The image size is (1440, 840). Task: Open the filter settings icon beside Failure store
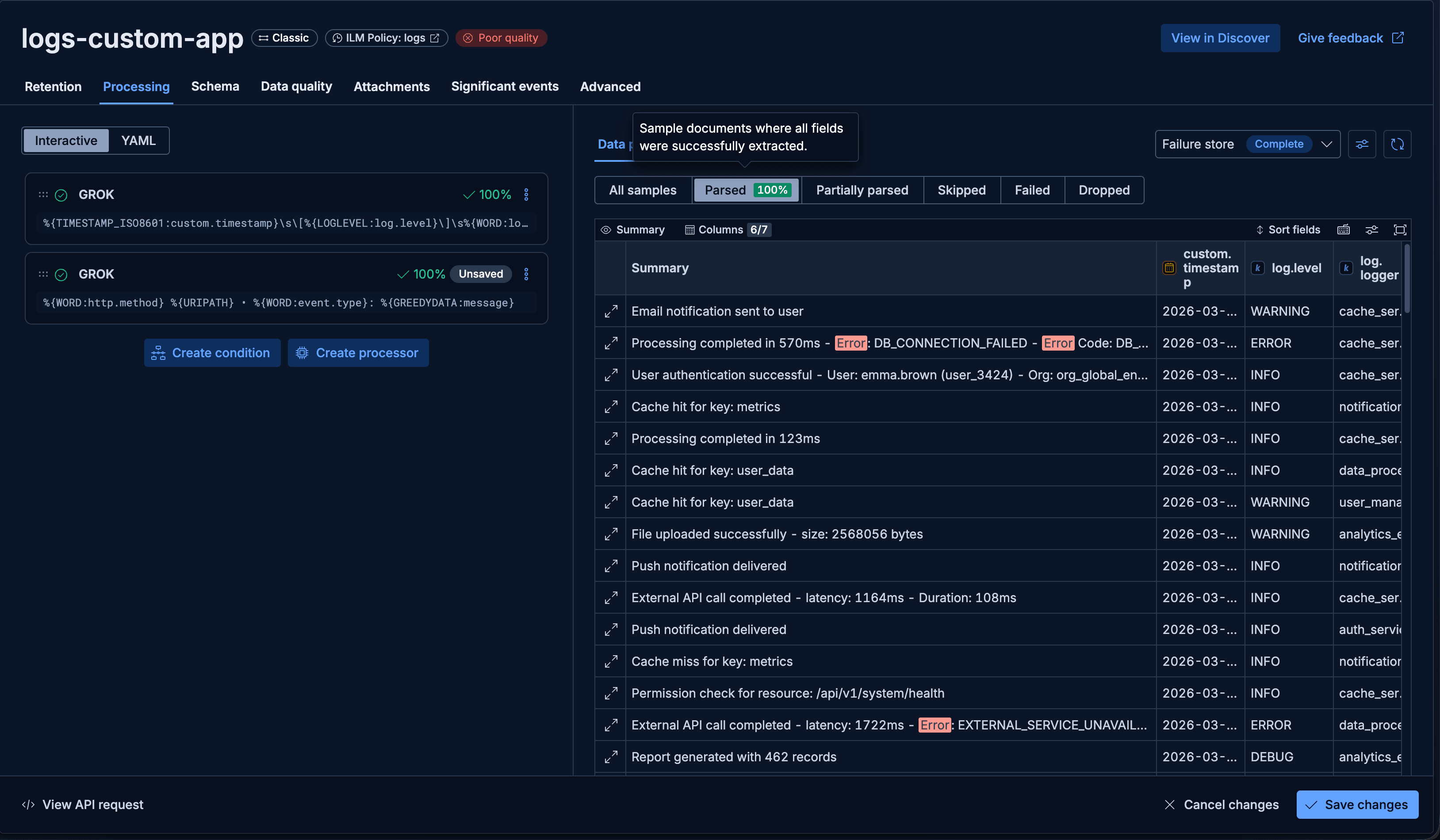pyautogui.click(x=1362, y=144)
